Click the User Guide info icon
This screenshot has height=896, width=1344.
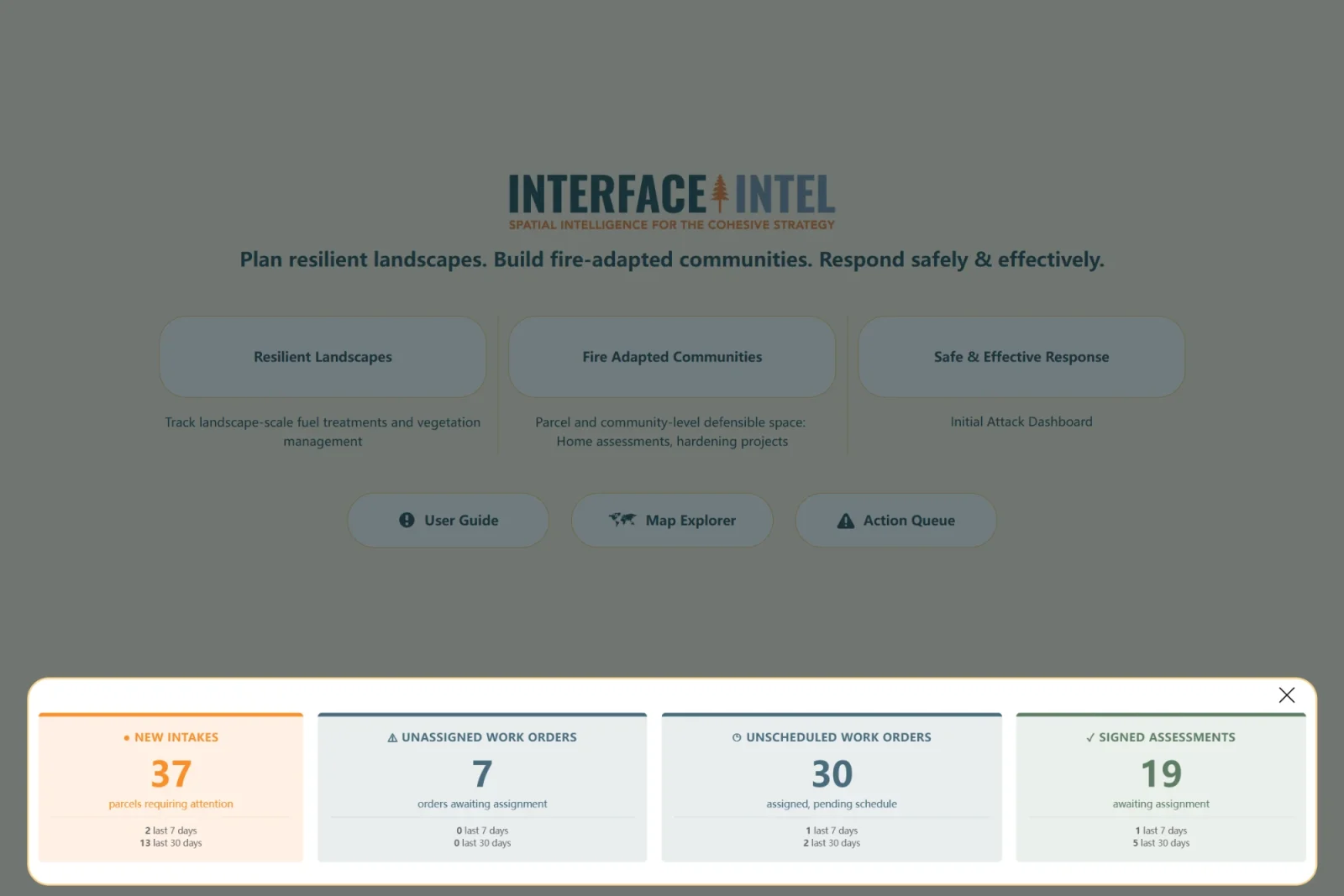tap(407, 520)
